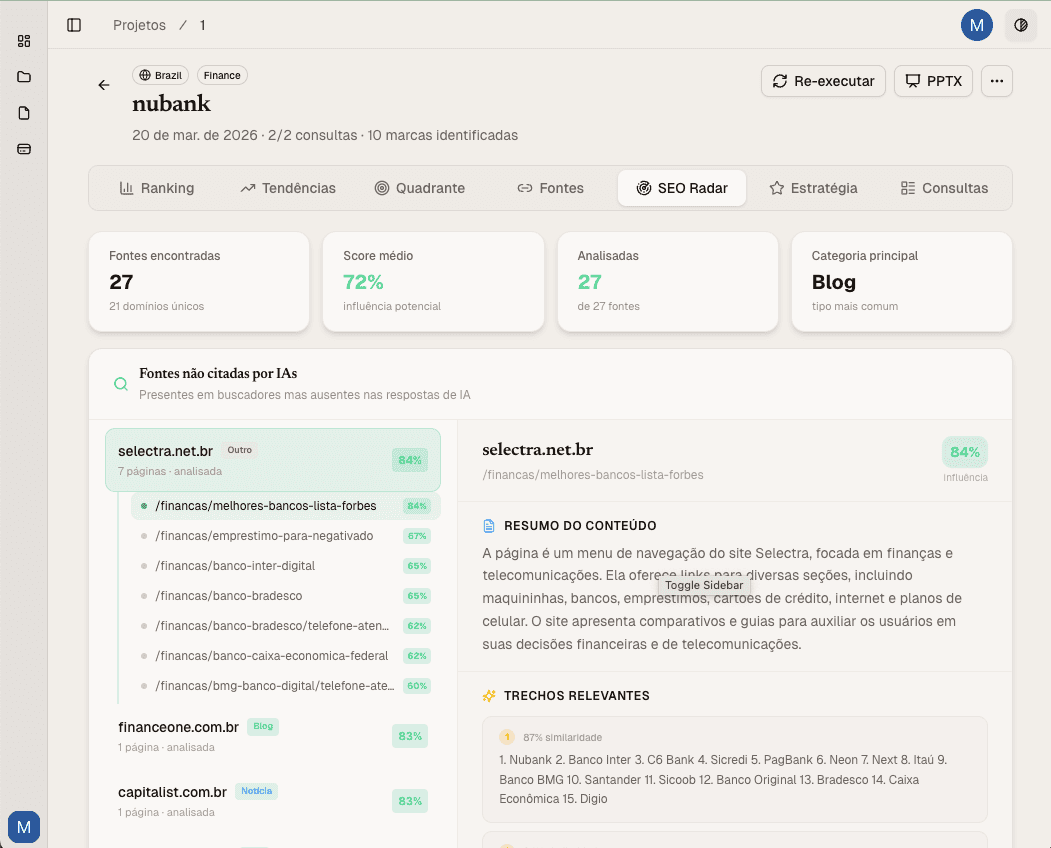Click the link icon on Fontes tab
1051x848 pixels.
pyautogui.click(x=525, y=188)
